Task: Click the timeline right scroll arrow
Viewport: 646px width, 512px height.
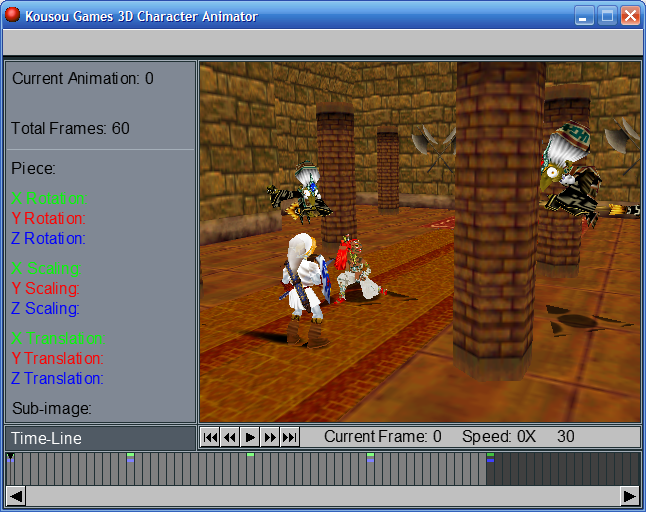Action: tap(630, 496)
